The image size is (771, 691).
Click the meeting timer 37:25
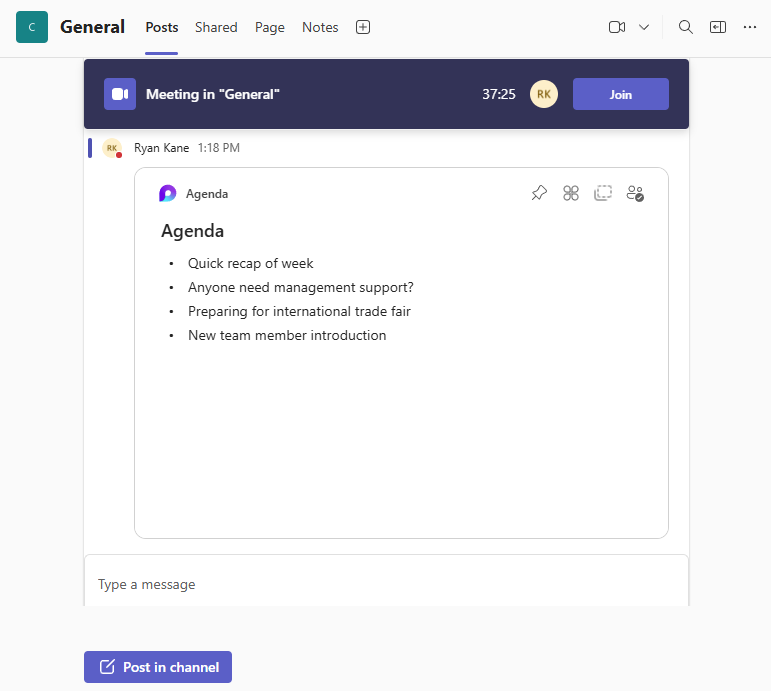499,94
